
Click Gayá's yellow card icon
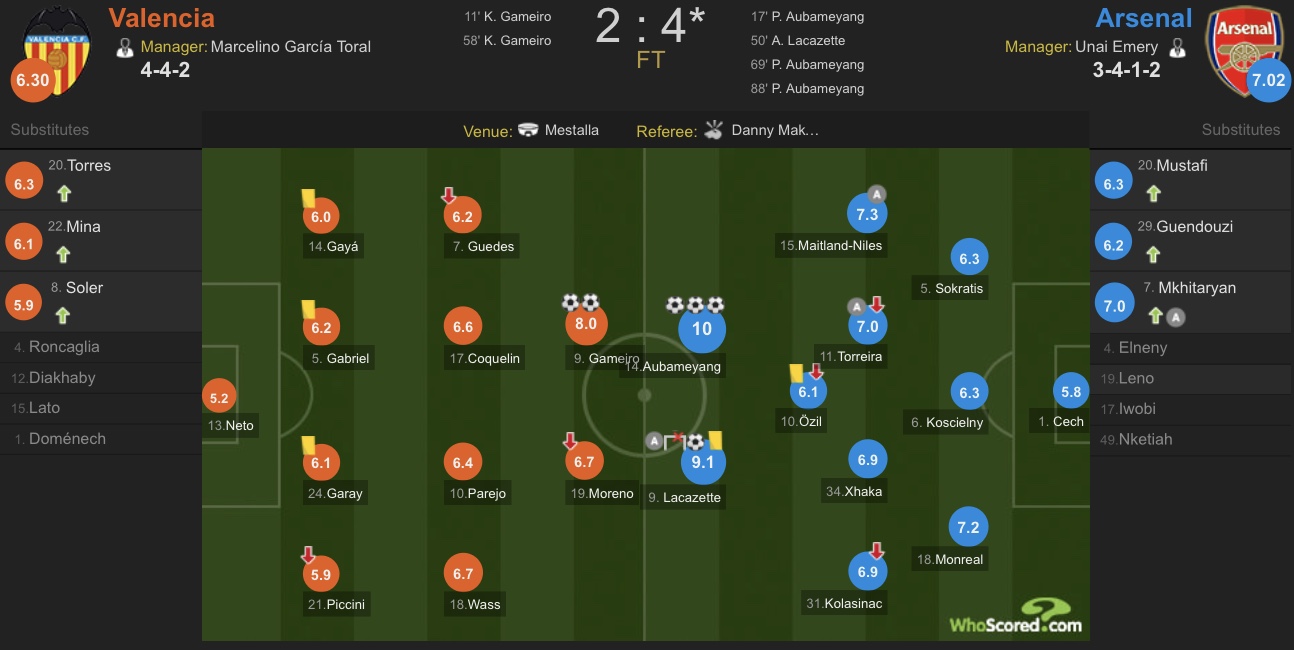tap(309, 199)
